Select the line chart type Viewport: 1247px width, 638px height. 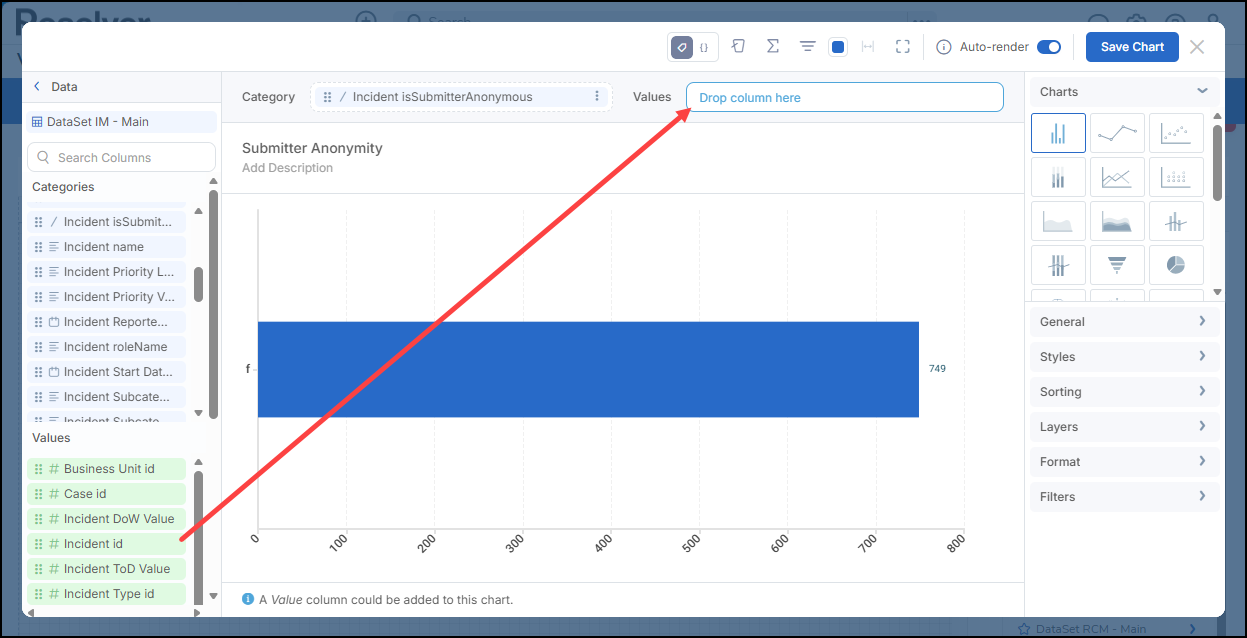pyautogui.click(x=1117, y=133)
